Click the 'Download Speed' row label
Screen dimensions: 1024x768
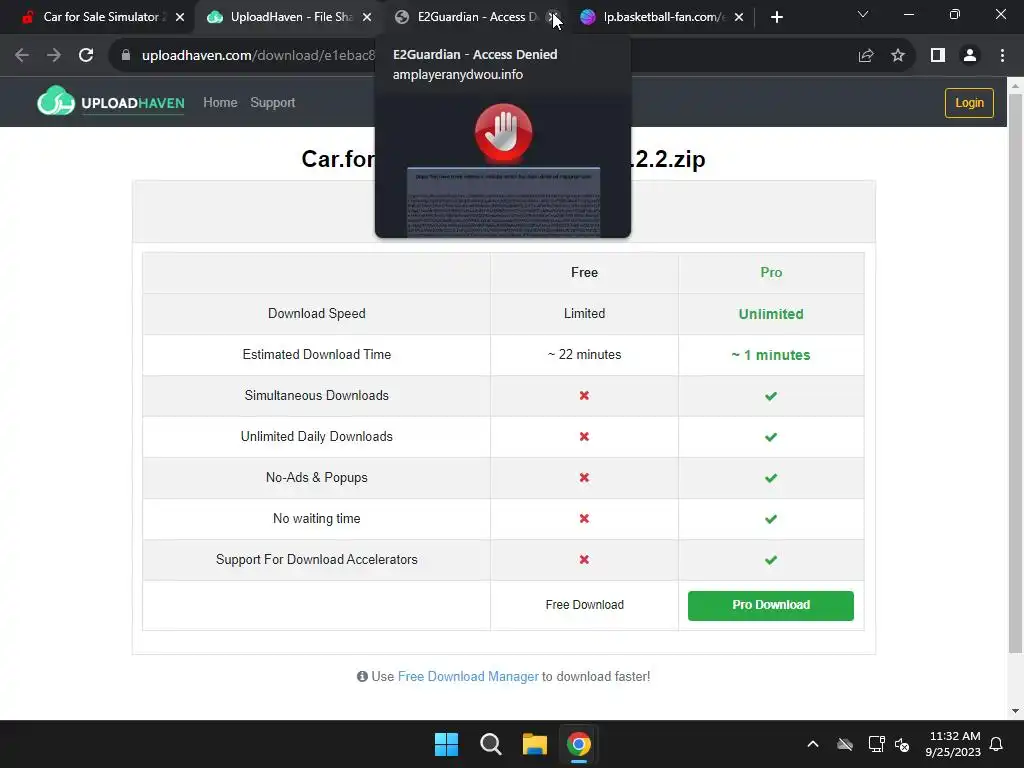[317, 313]
